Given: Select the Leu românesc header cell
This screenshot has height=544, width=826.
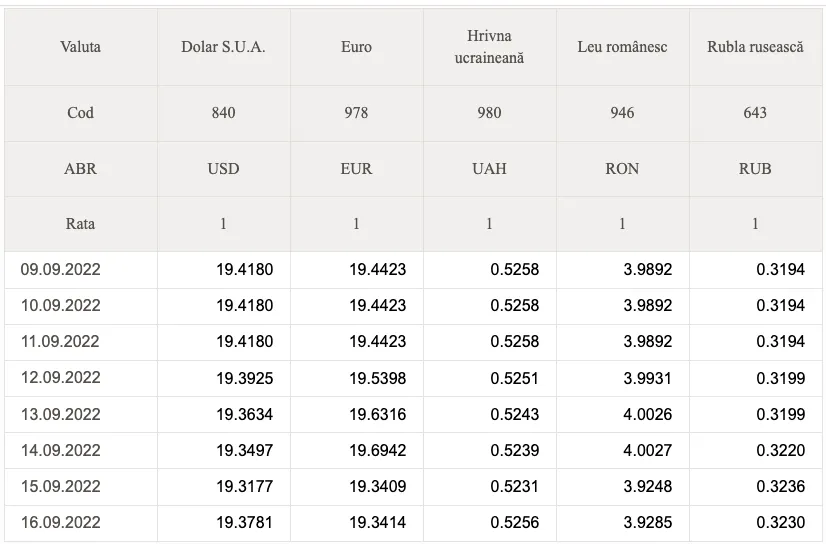Looking at the screenshot, I should coord(622,47).
